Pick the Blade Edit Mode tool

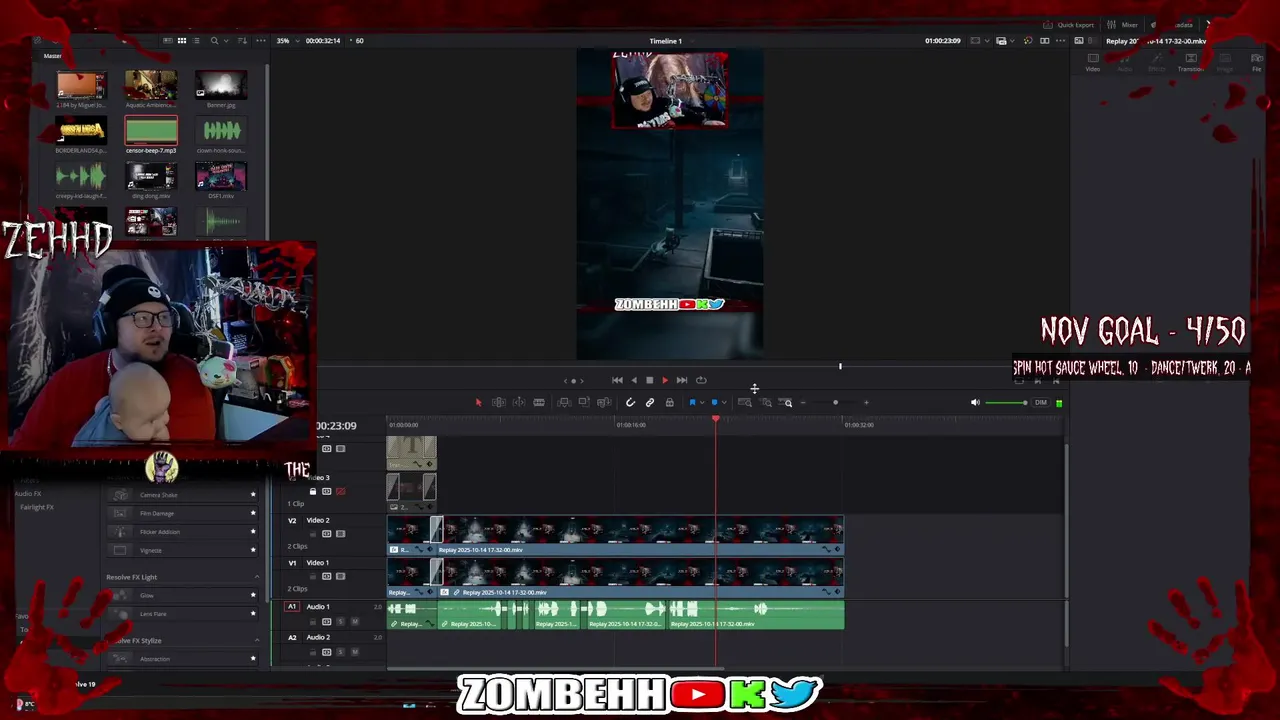tap(539, 402)
